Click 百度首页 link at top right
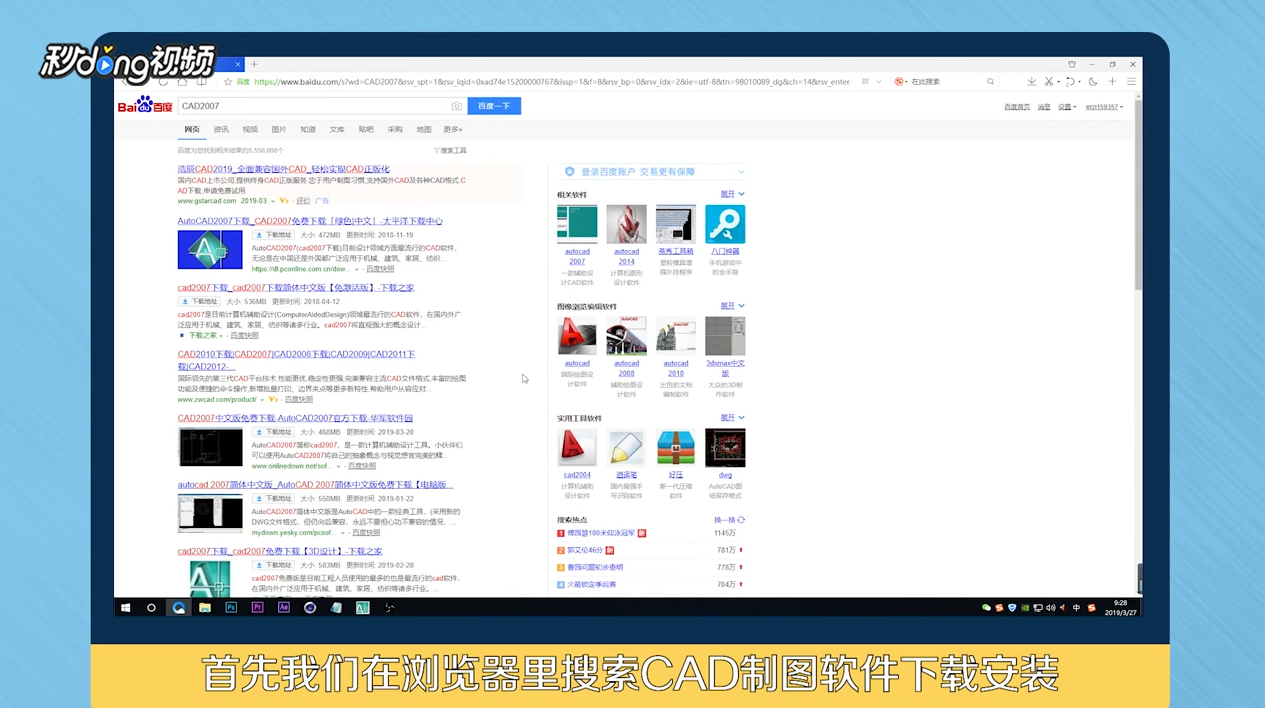Viewport: 1265px width, 708px height. coord(1017,107)
